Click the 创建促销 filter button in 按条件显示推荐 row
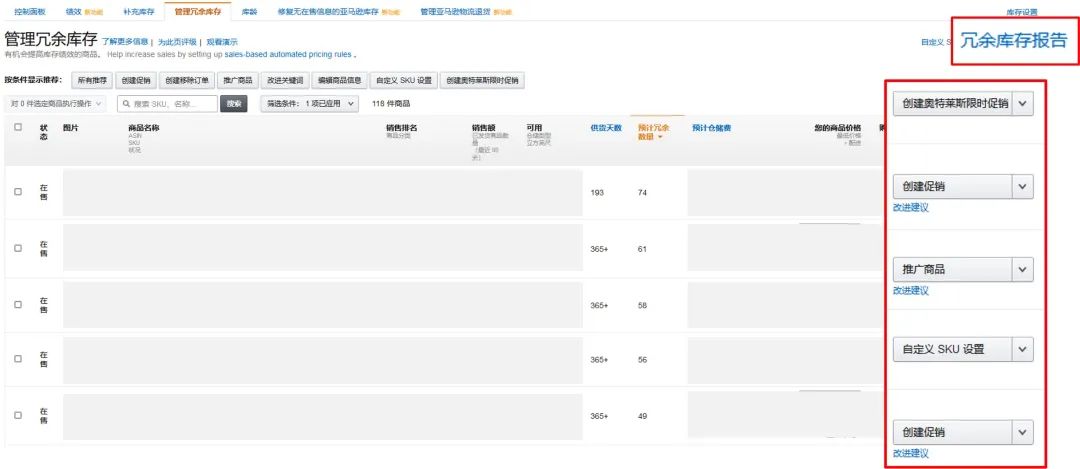This screenshot has width=1080, height=469. click(136, 81)
